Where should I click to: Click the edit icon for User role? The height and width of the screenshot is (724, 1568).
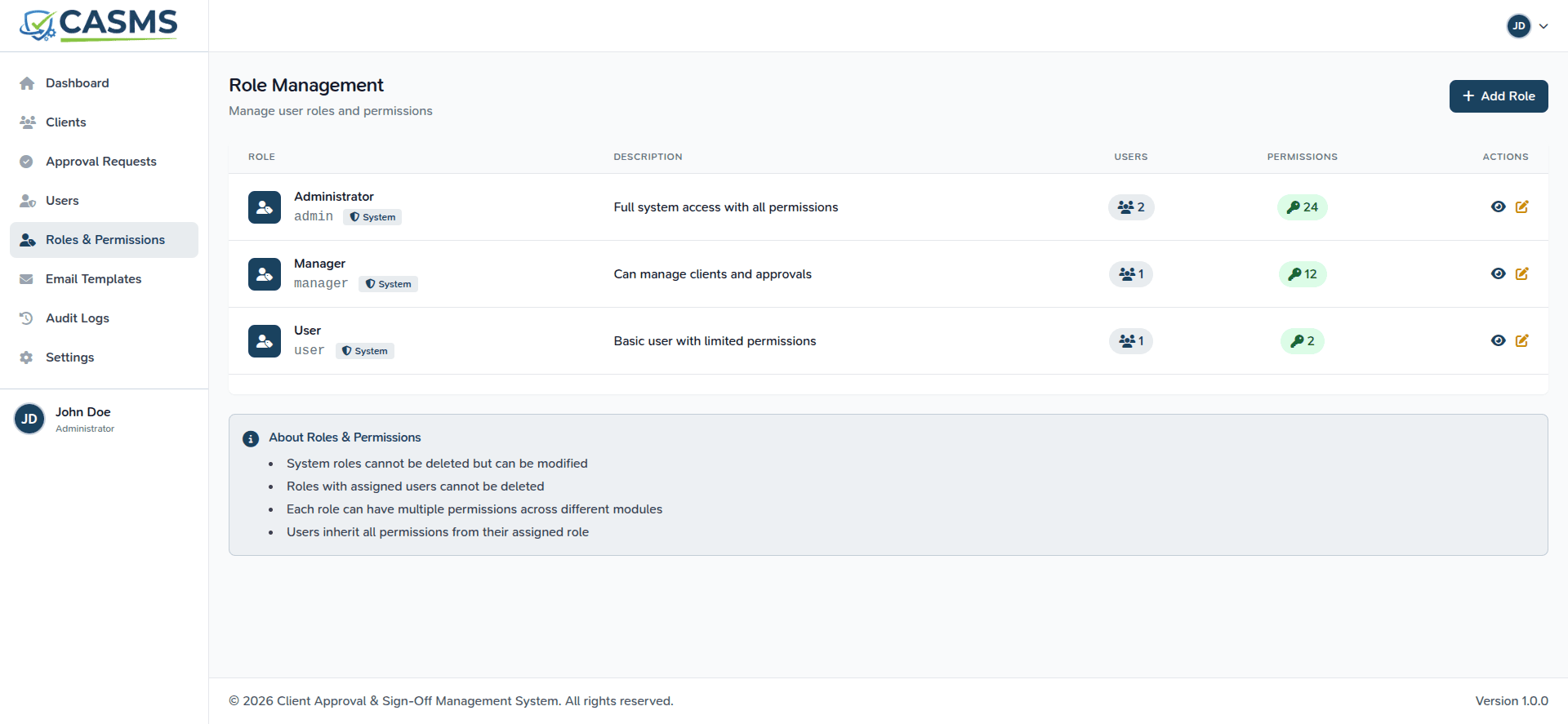pos(1521,341)
